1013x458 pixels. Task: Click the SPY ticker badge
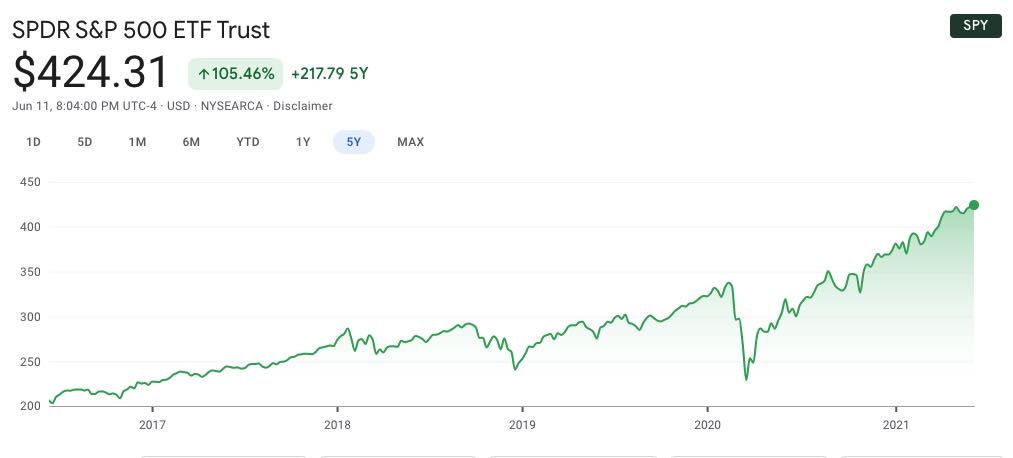tap(975, 26)
